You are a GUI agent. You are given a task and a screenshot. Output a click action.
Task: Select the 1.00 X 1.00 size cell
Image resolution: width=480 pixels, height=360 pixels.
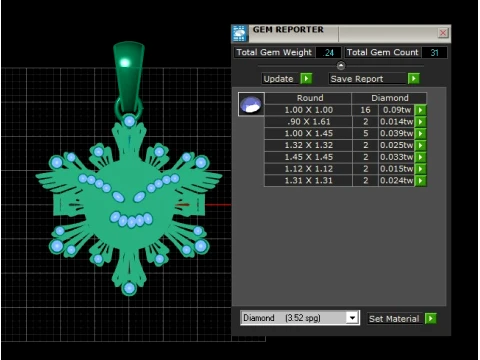(308, 110)
